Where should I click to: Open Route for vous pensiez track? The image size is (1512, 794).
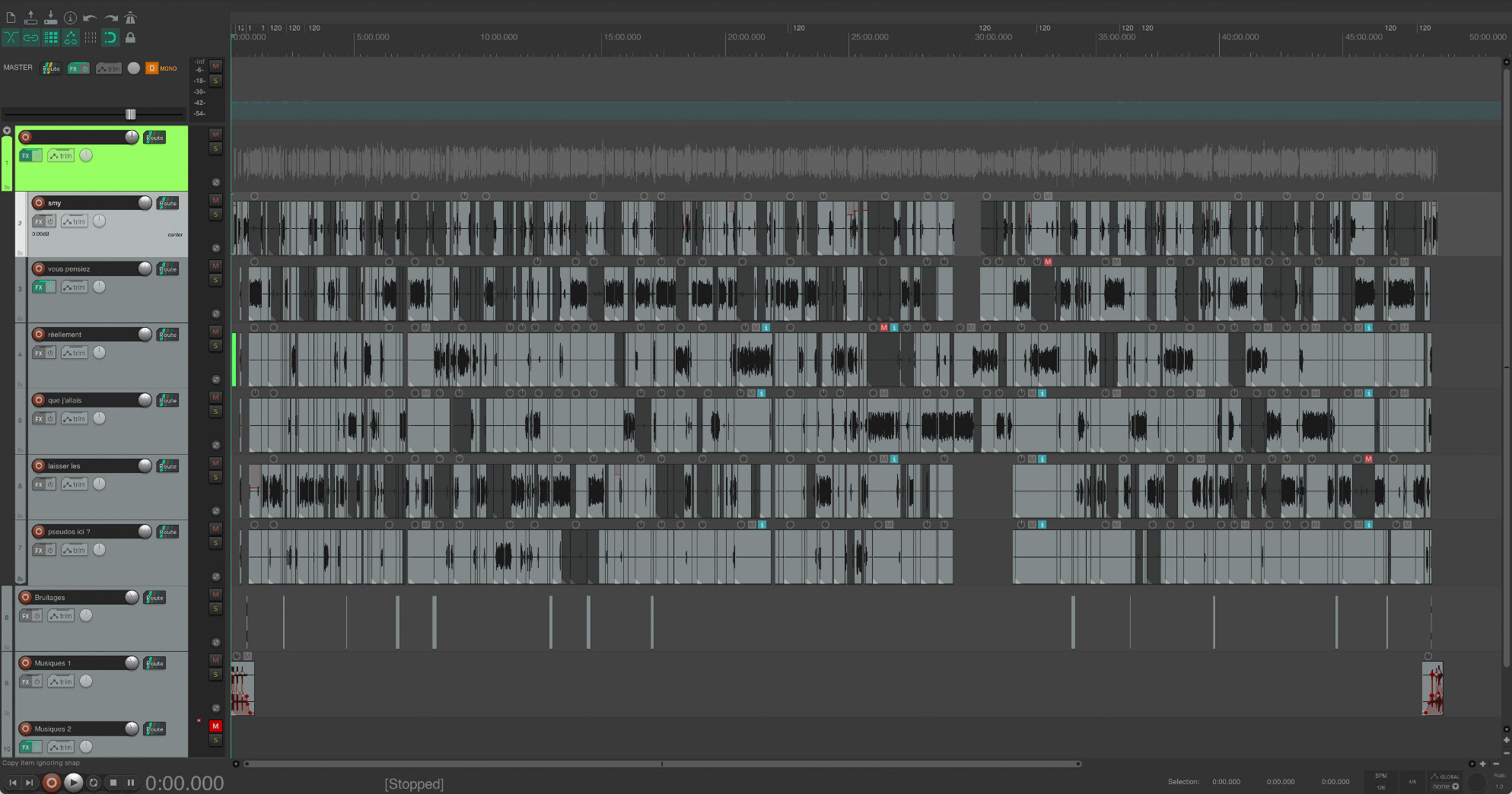coord(167,269)
